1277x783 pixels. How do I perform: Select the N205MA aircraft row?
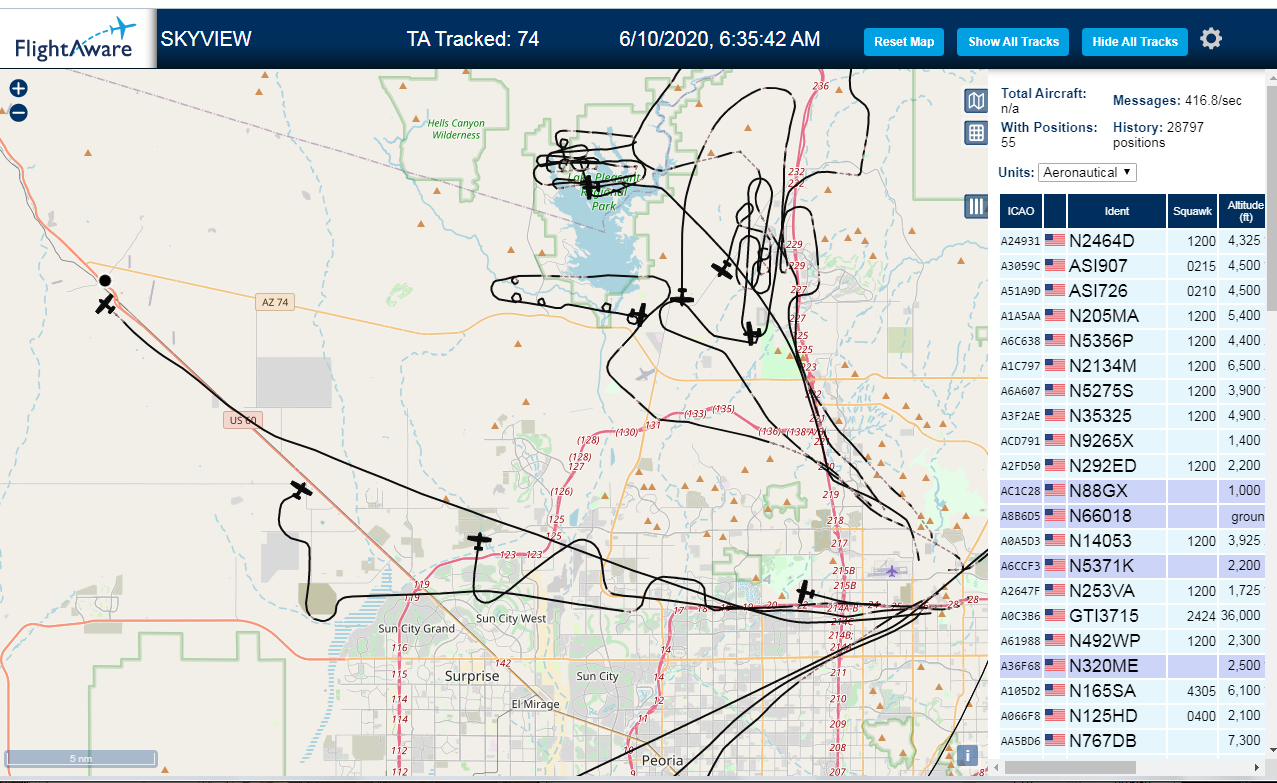[x=1132, y=316]
